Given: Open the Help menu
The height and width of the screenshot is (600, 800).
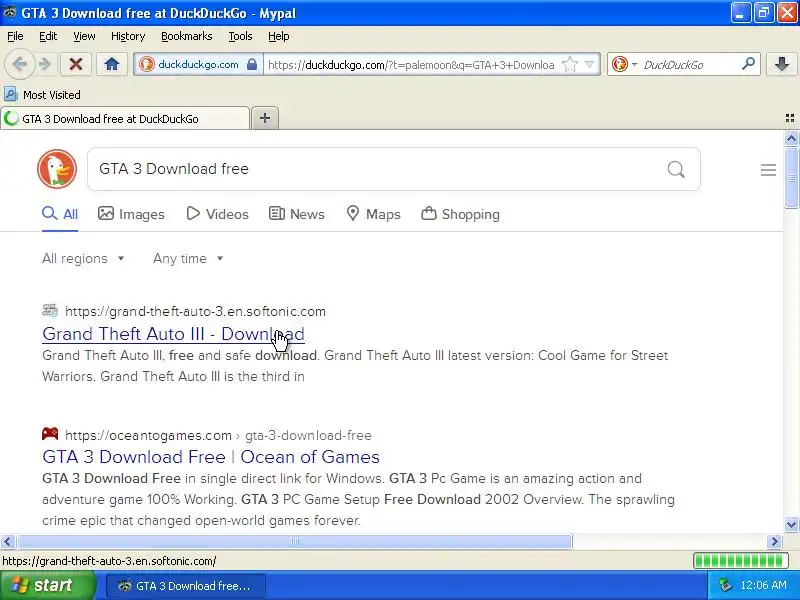Looking at the screenshot, I should click(x=279, y=36).
